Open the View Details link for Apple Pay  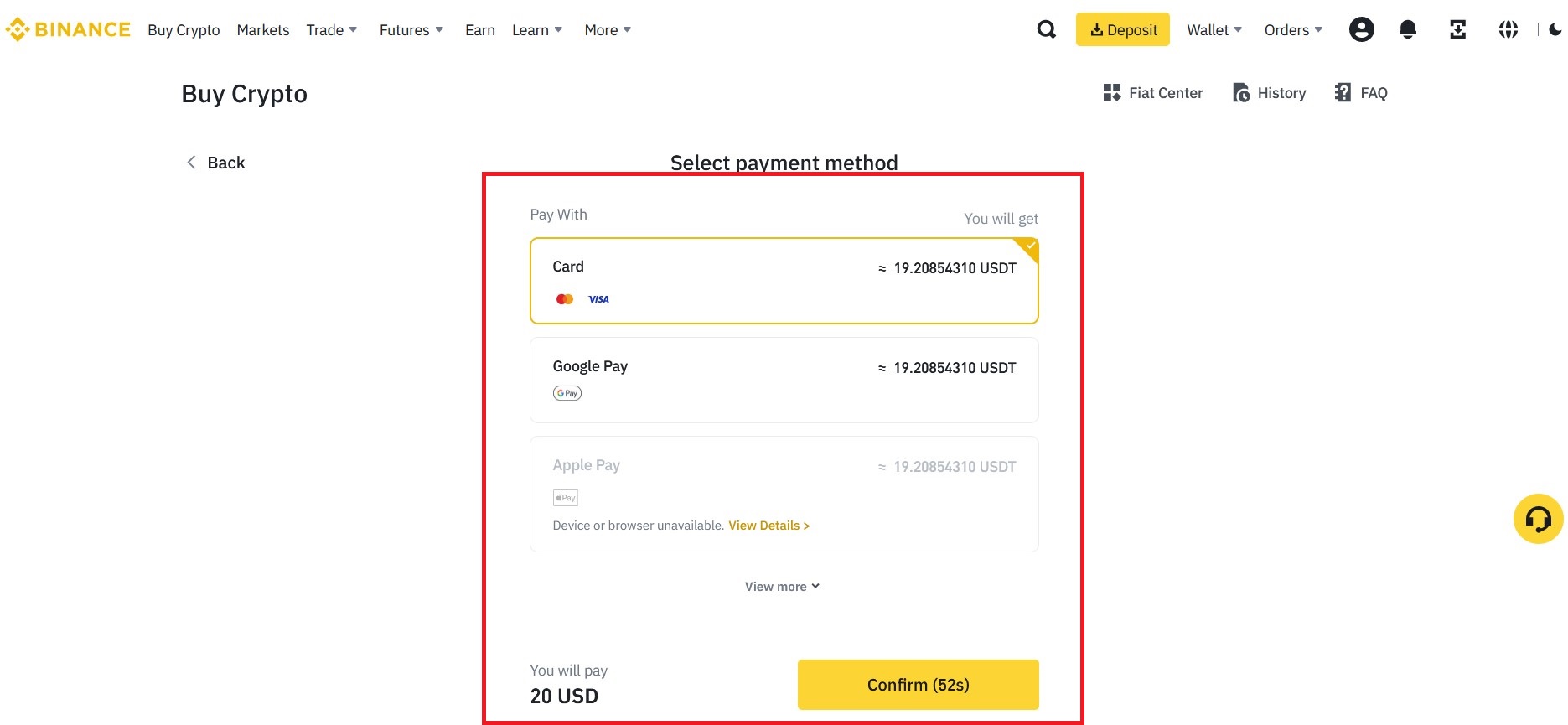[768, 526]
